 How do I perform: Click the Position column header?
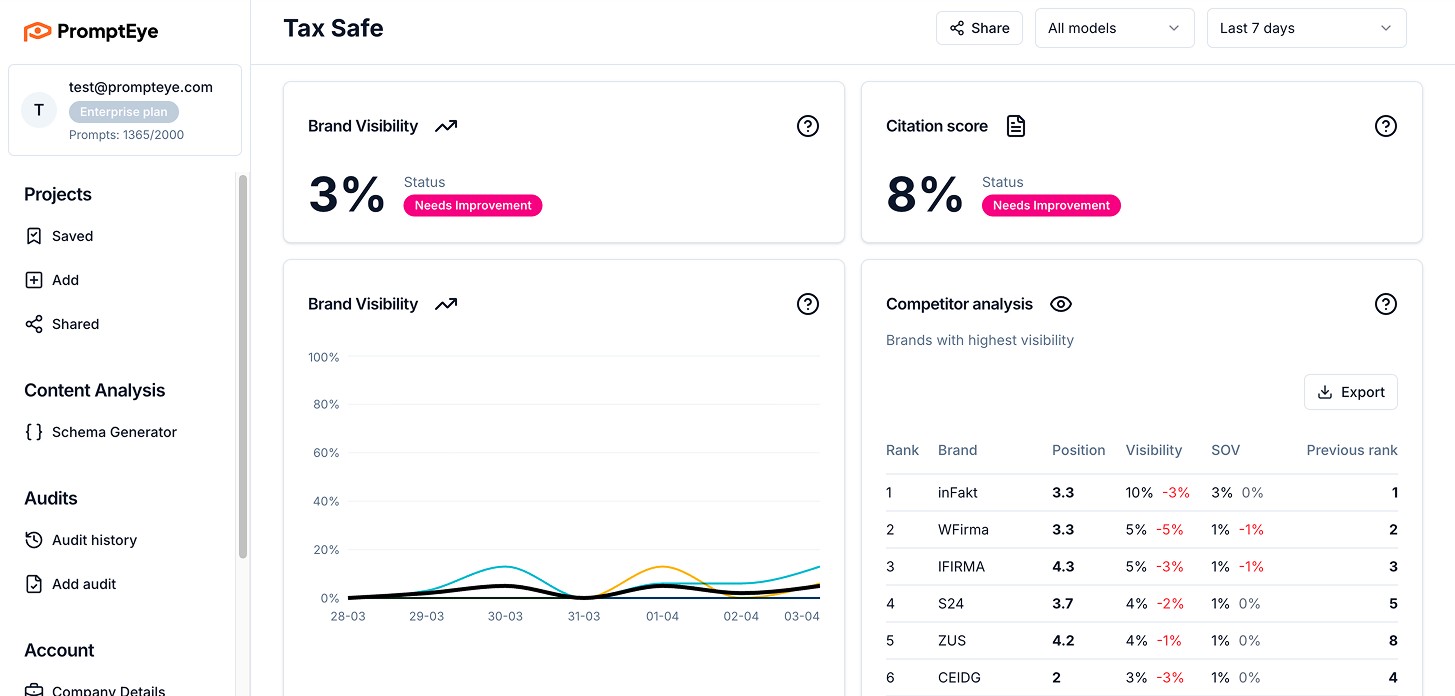pyautogui.click(x=1079, y=450)
